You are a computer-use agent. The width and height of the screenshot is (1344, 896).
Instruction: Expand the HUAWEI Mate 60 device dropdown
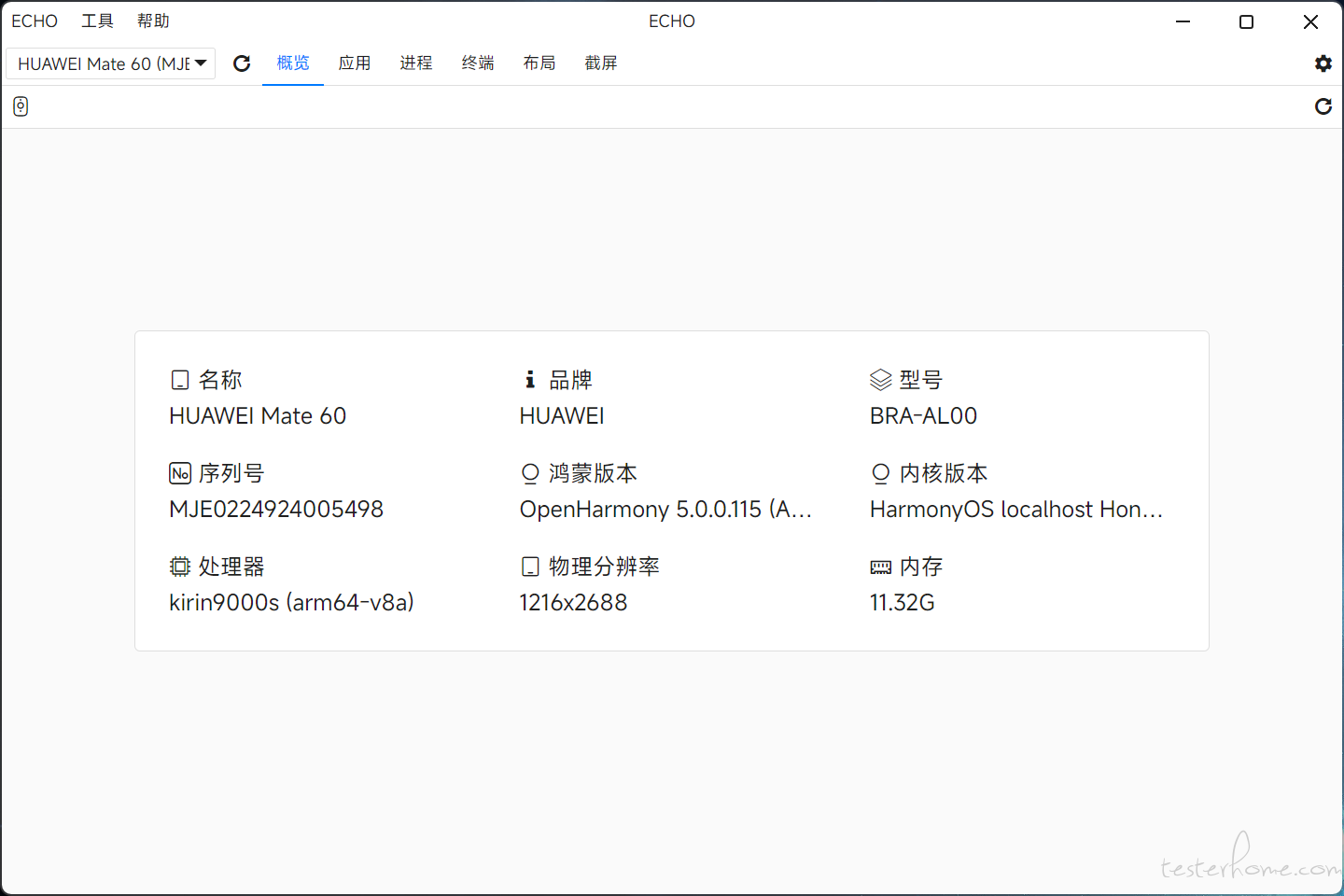coord(111,63)
